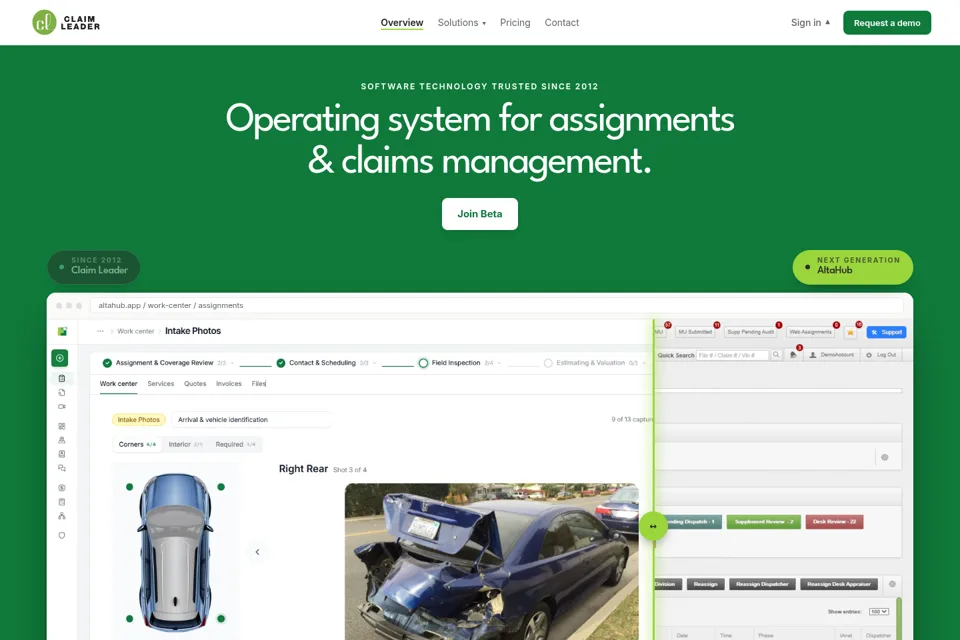Click the stacked documents sidebar icon

point(62,393)
